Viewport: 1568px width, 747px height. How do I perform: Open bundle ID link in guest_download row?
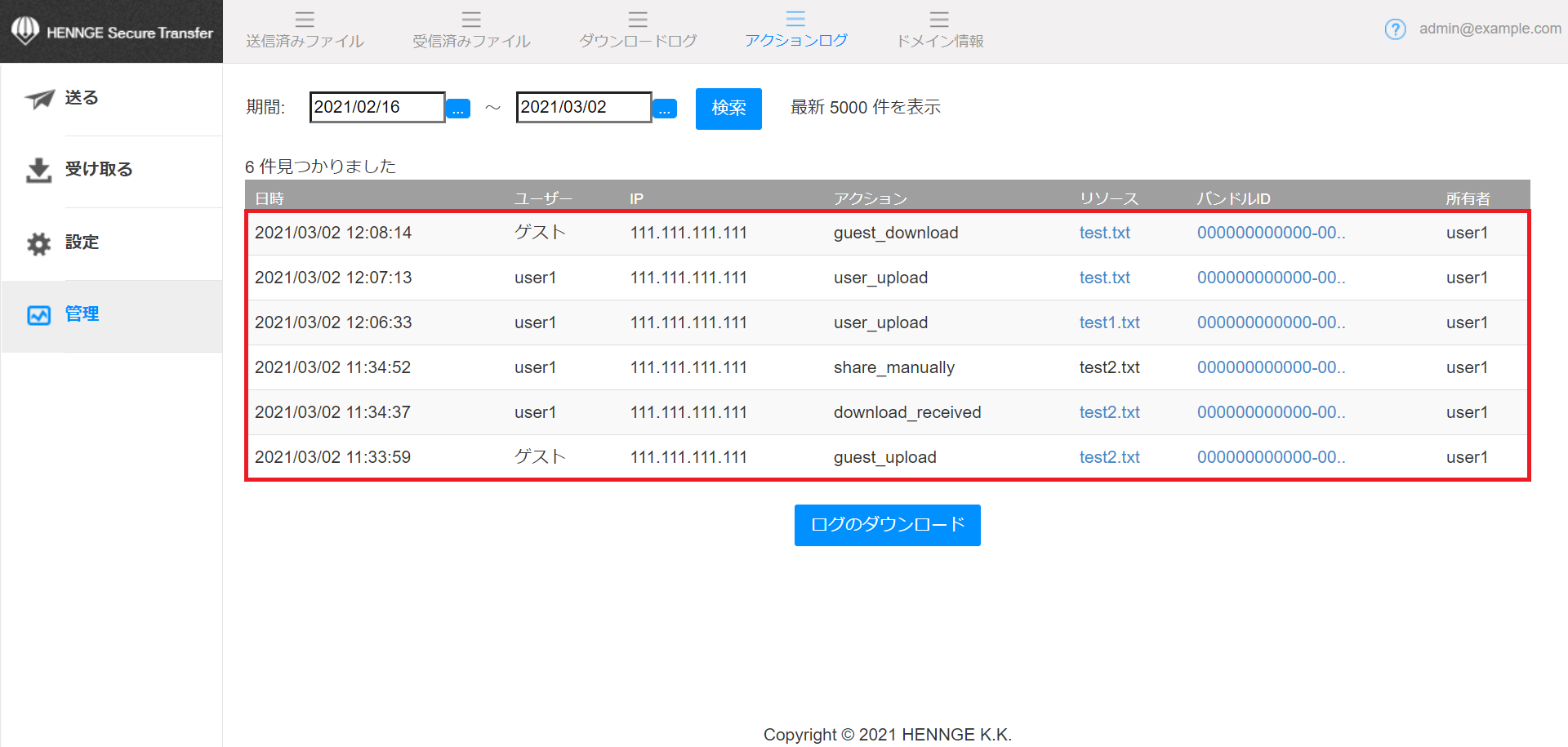click(1272, 233)
